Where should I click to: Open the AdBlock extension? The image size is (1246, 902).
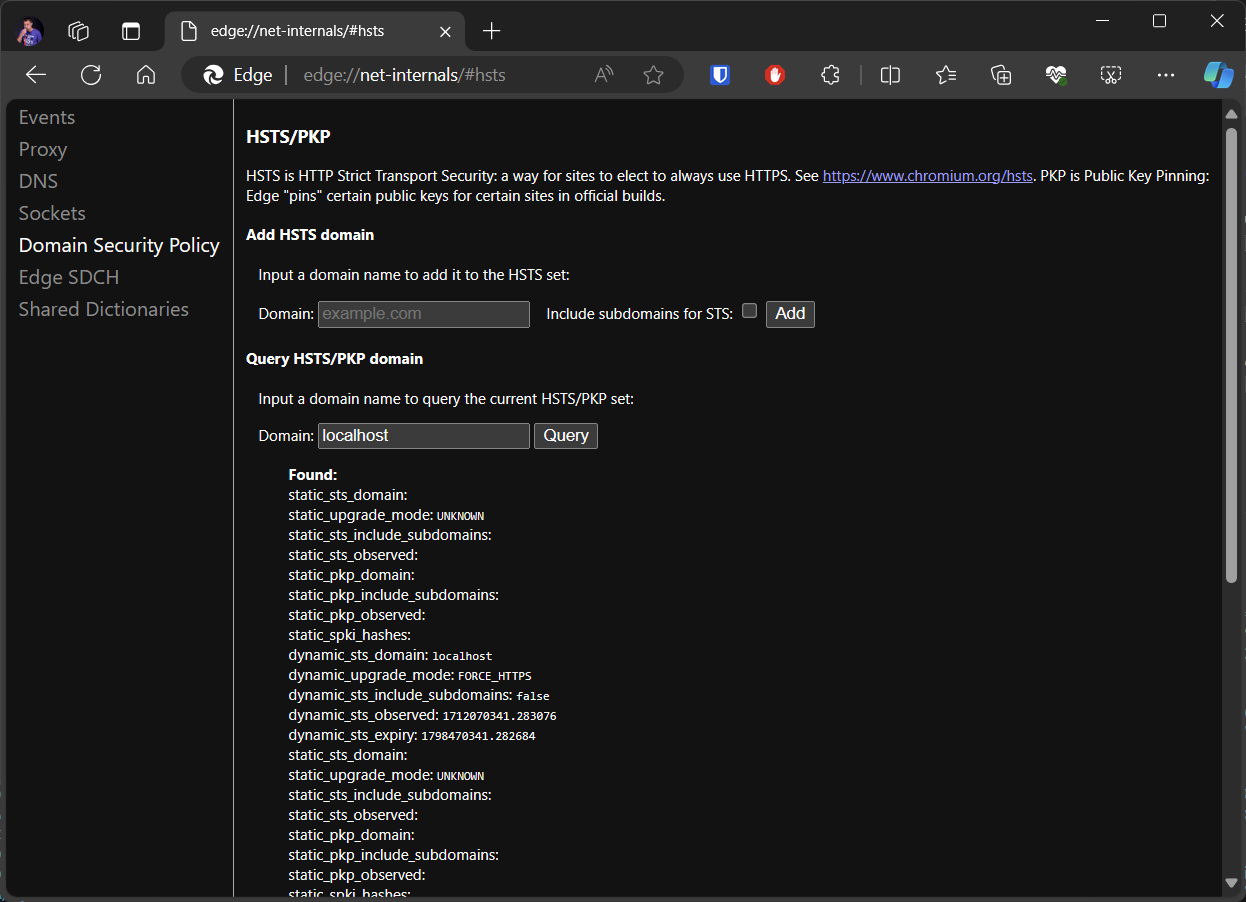click(x=774, y=74)
